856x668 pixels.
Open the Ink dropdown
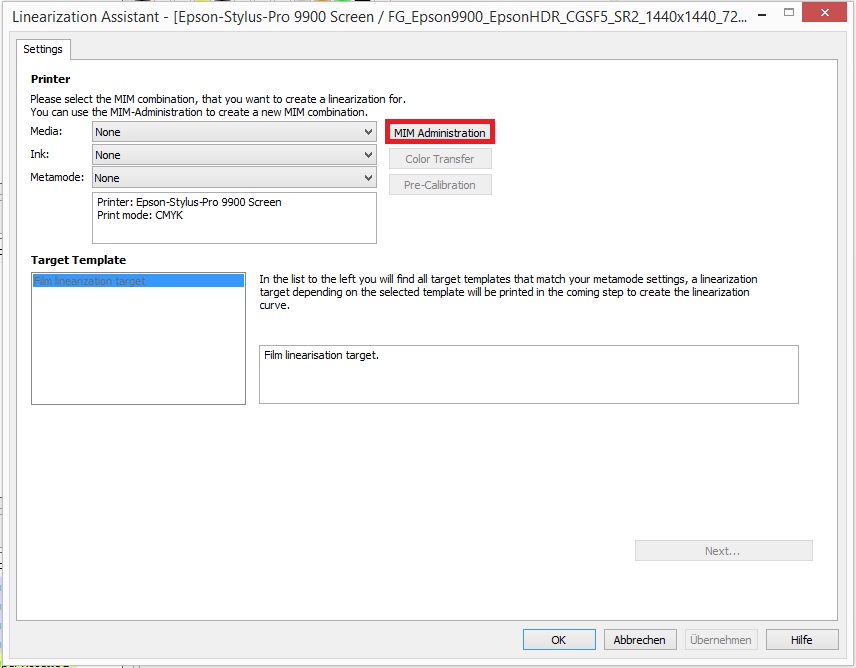click(x=233, y=154)
